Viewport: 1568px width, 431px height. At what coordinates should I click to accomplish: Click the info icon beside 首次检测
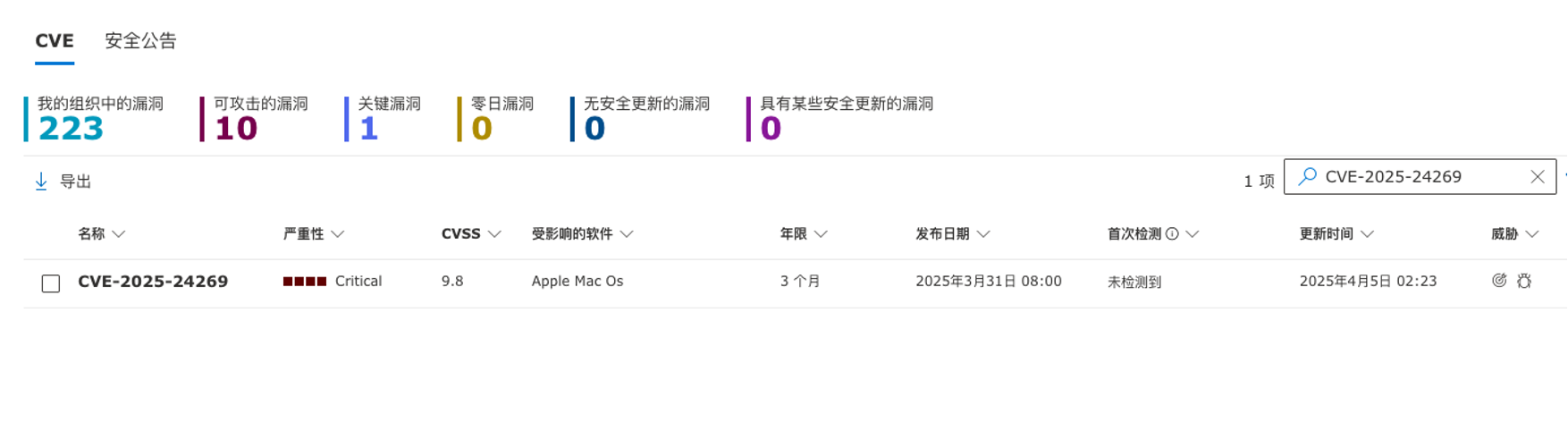pyautogui.click(x=1172, y=233)
